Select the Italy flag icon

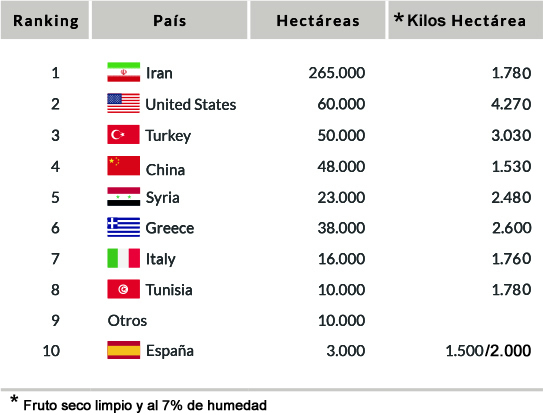click(x=124, y=258)
